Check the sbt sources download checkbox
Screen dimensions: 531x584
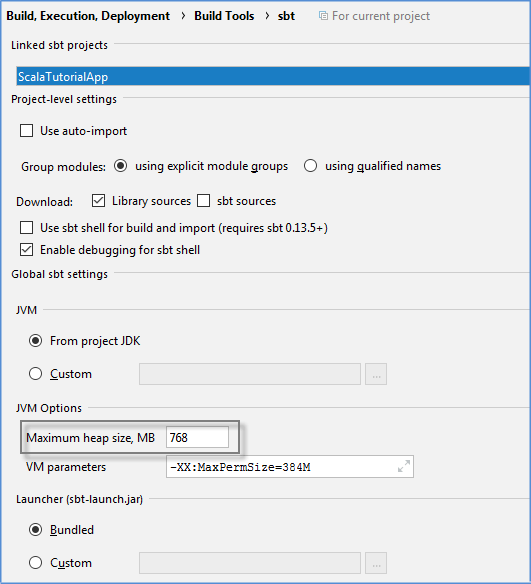pos(203,201)
